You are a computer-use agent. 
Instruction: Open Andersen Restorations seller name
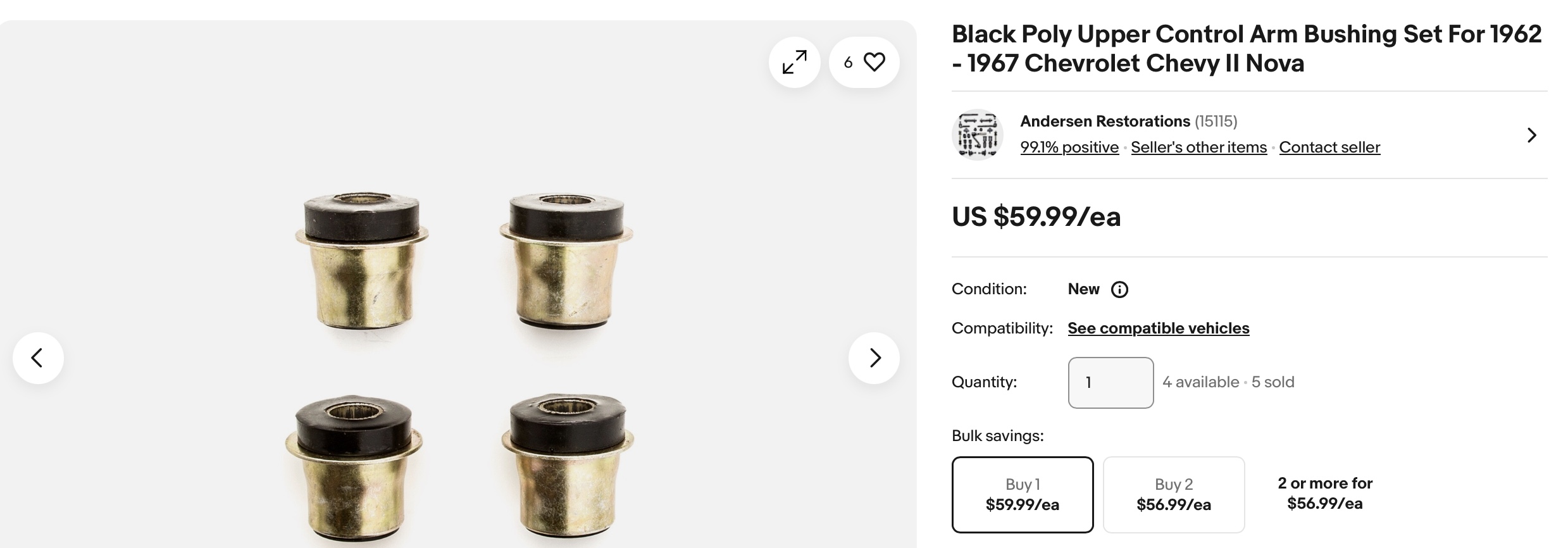click(1105, 121)
